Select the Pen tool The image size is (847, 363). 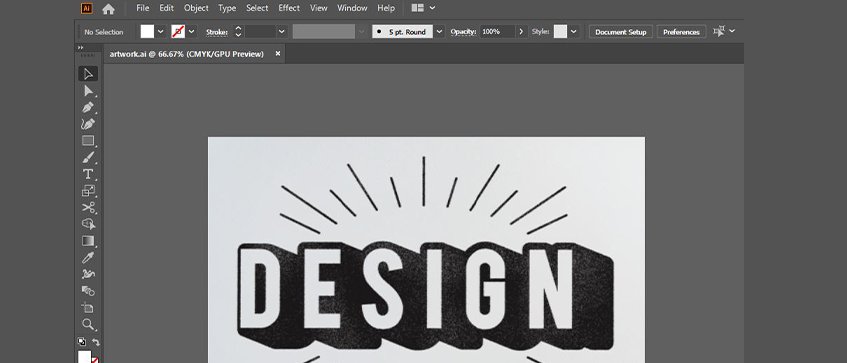[88, 107]
